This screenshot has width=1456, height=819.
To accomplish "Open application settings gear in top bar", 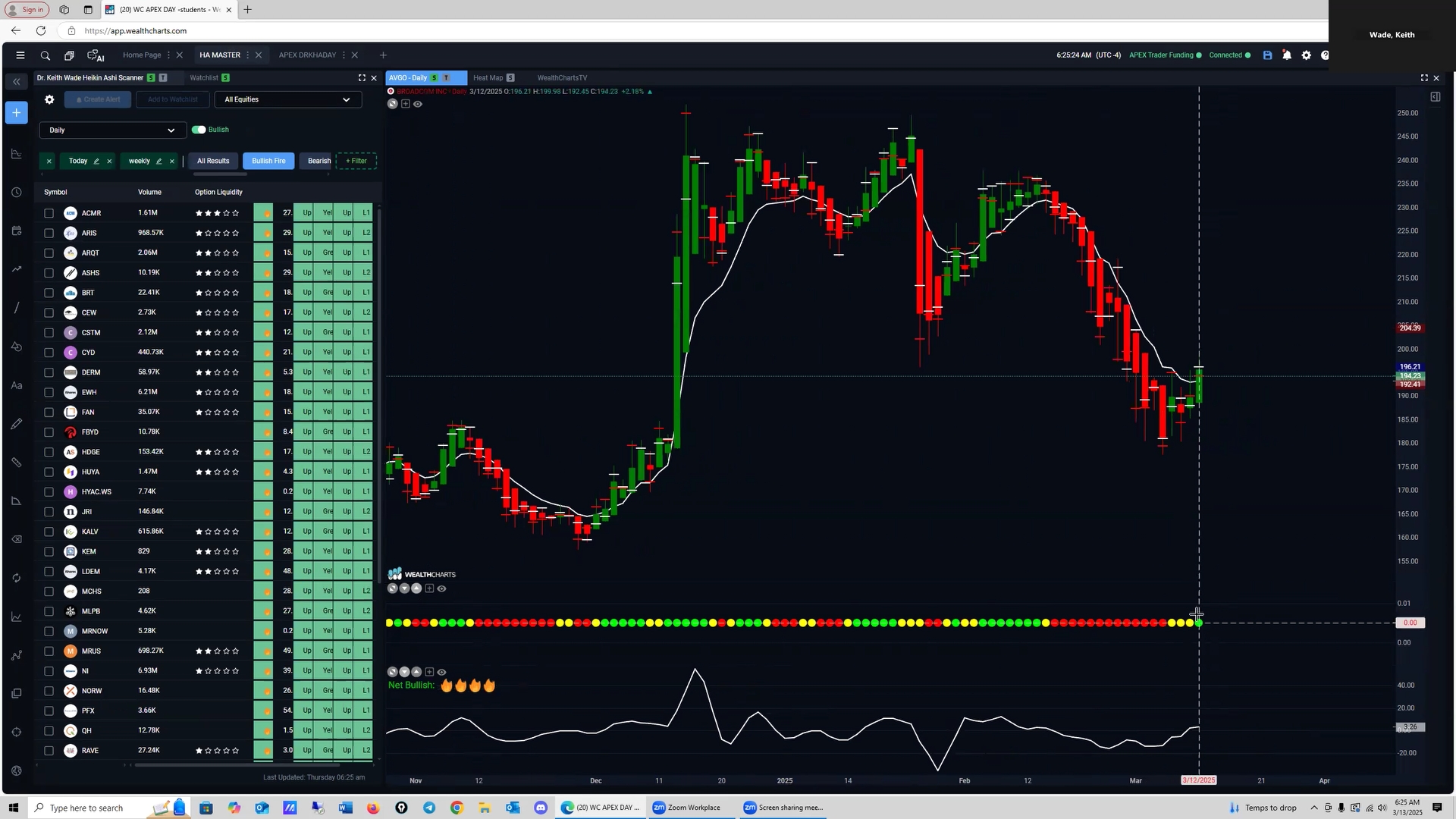I will tap(1306, 55).
